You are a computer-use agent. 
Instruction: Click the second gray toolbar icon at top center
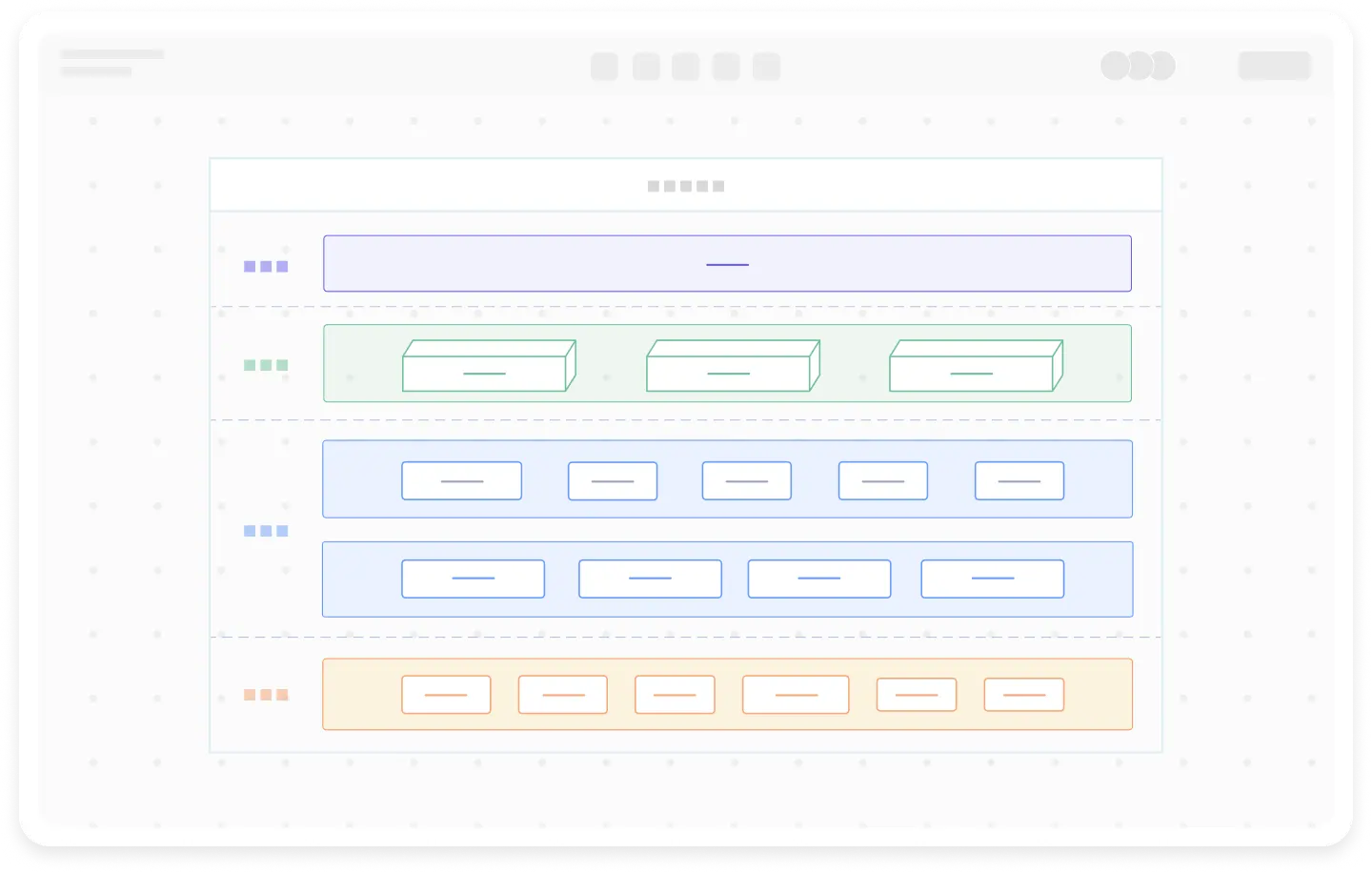pos(646,67)
